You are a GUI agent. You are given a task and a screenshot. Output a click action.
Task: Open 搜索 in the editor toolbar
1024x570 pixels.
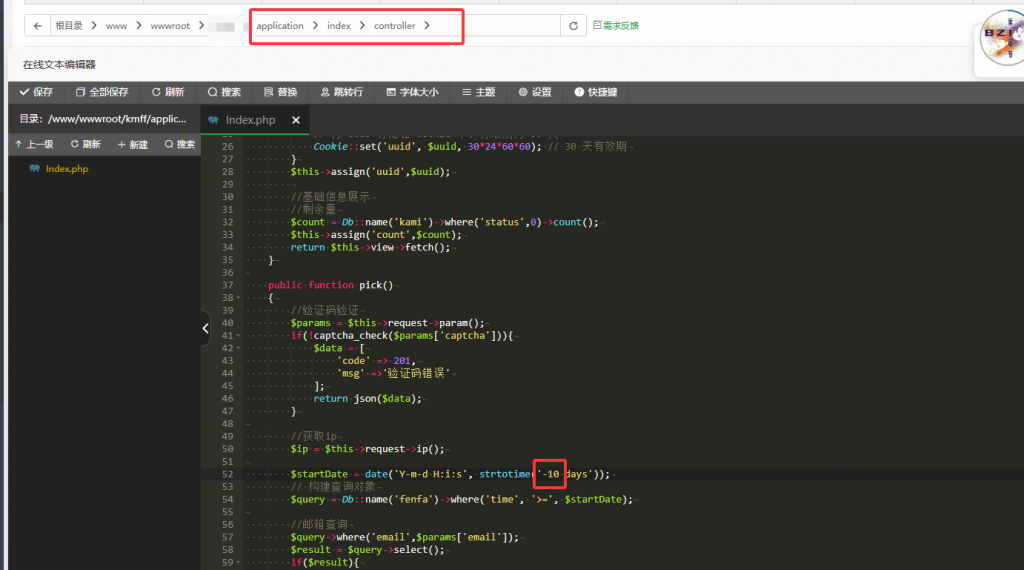click(224, 92)
